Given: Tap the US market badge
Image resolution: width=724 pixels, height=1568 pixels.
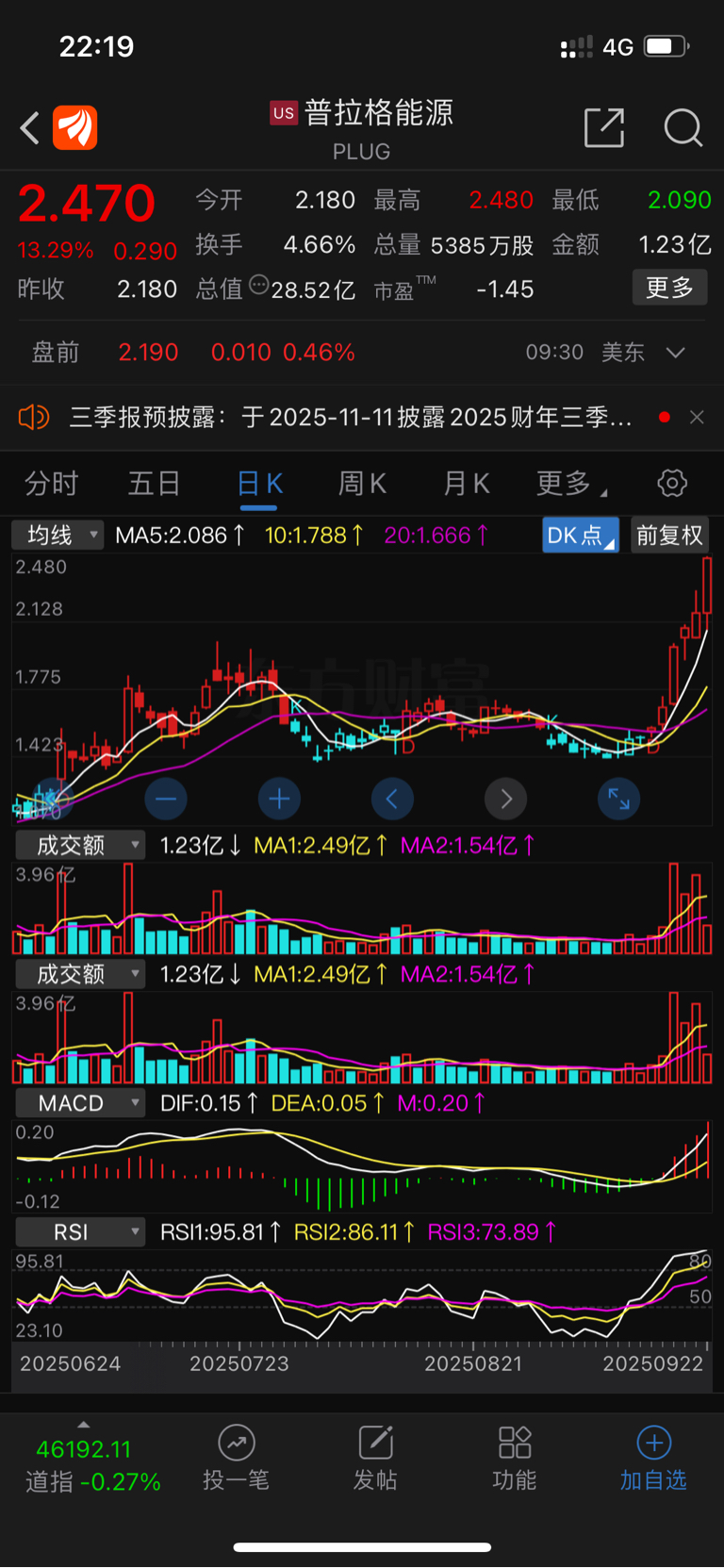Looking at the screenshot, I should click(x=284, y=113).
